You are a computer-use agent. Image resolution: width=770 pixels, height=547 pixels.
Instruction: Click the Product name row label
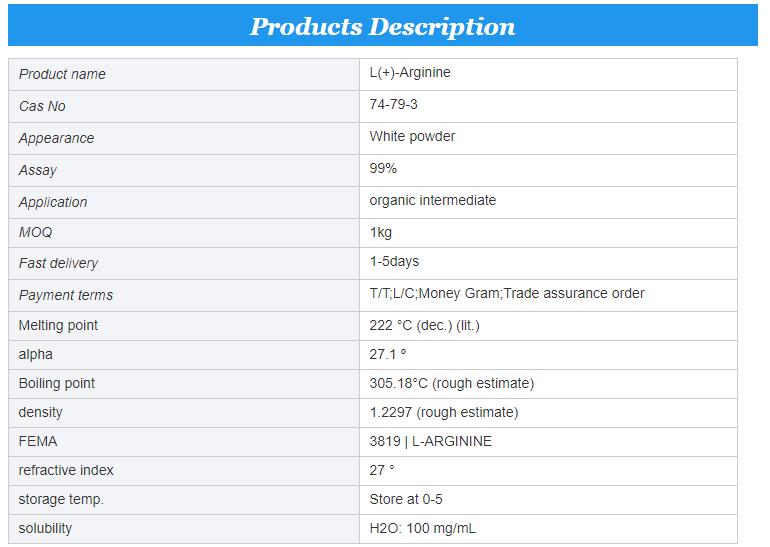[x=62, y=74]
